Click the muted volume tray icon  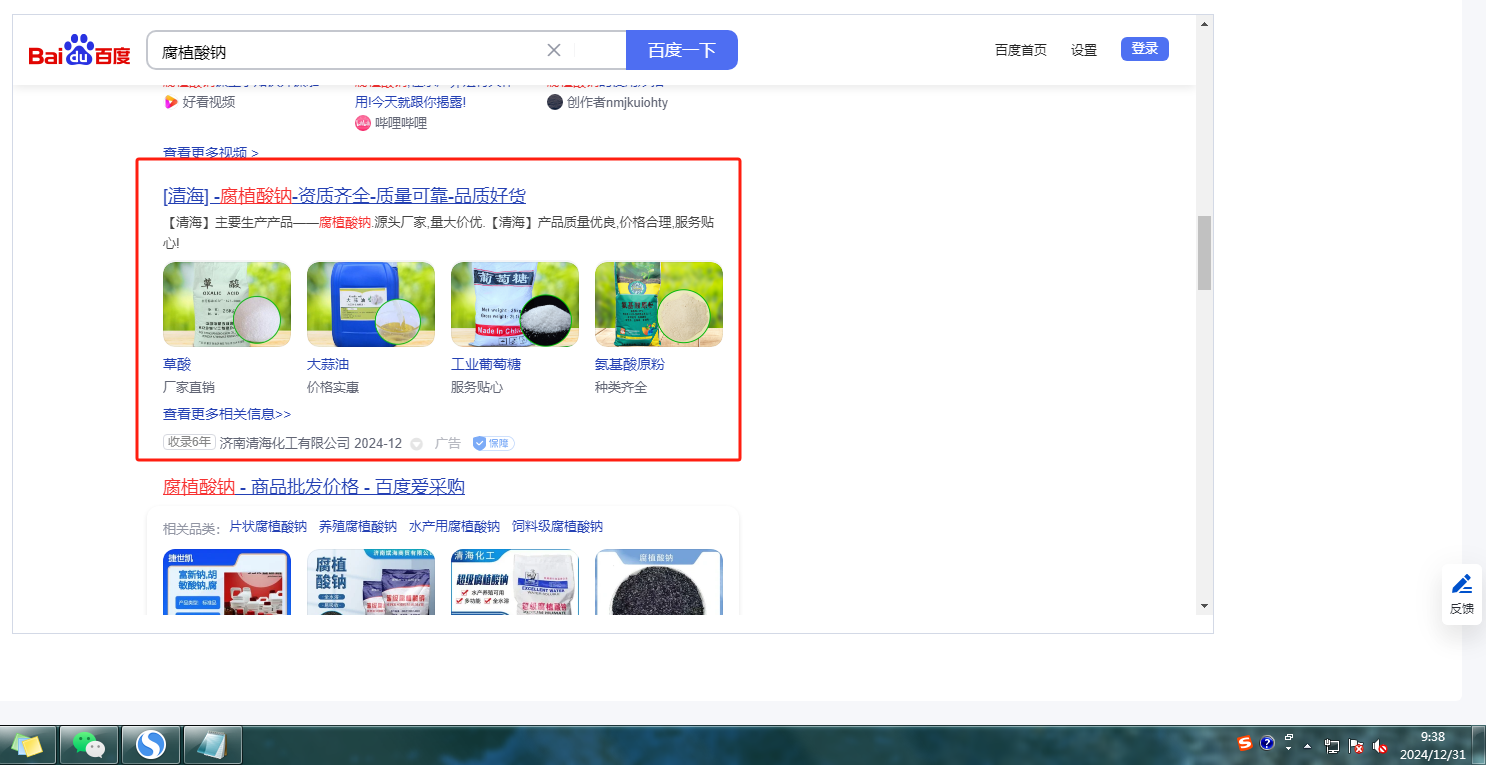point(1381,745)
